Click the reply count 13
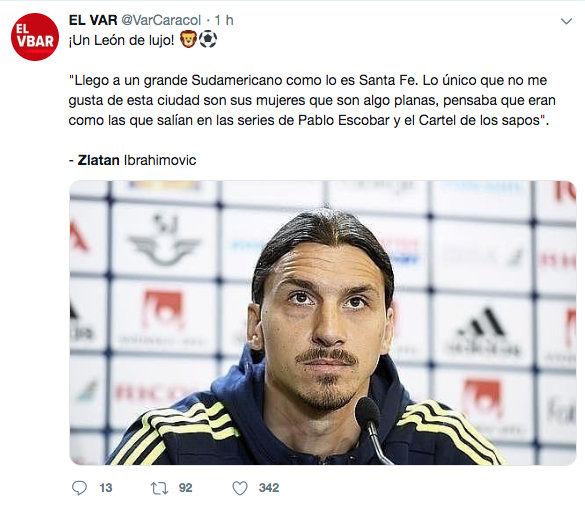 (106, 488)
